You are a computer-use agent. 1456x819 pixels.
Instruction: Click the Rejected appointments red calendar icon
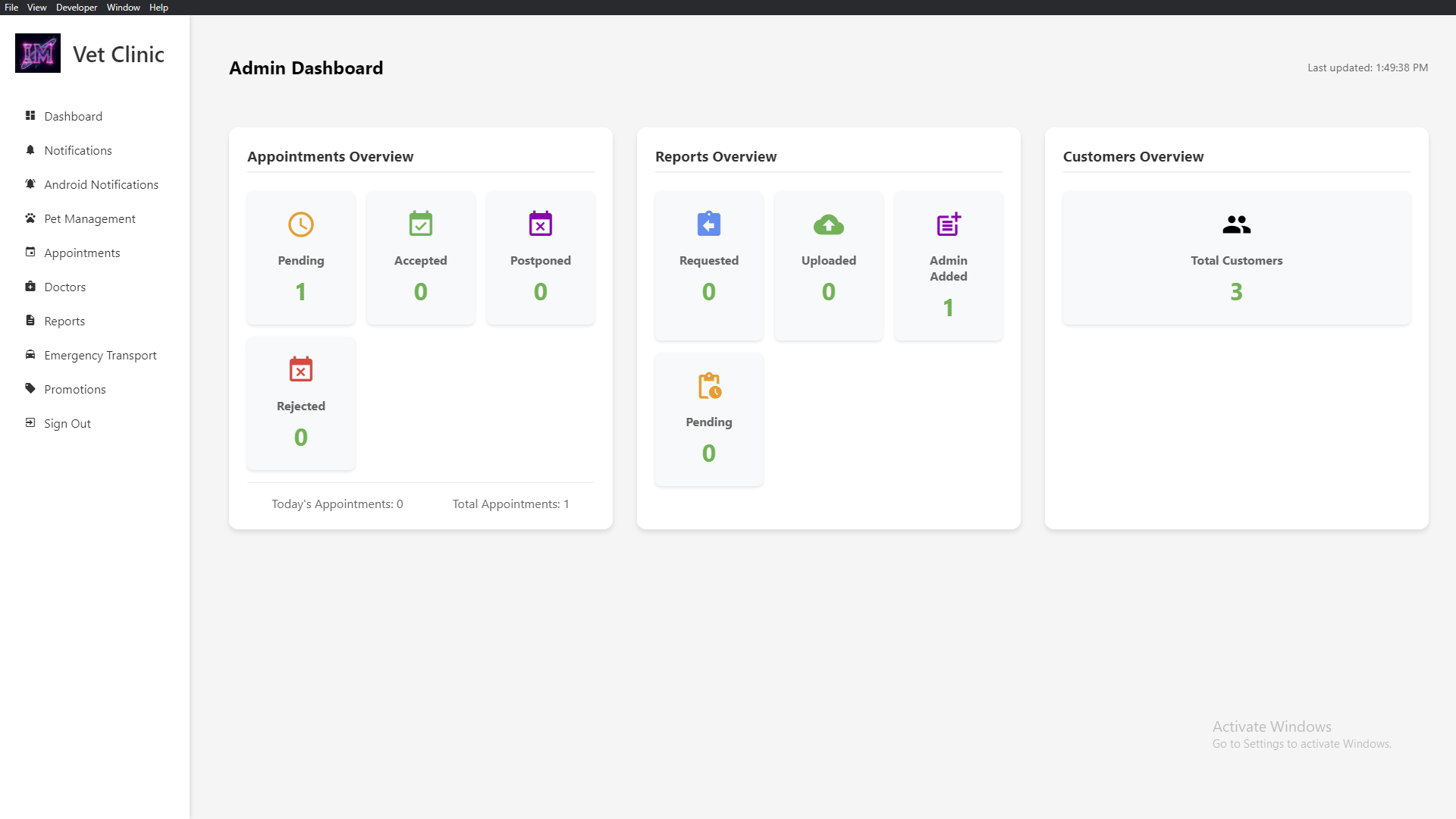point(301,370)
